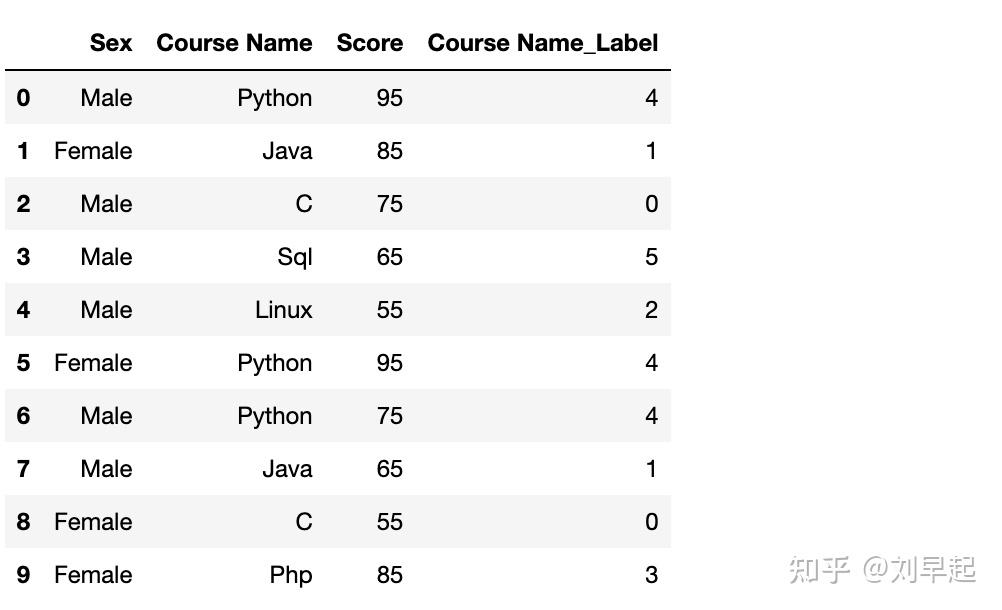Click the Sex column header

click(110, 43)
